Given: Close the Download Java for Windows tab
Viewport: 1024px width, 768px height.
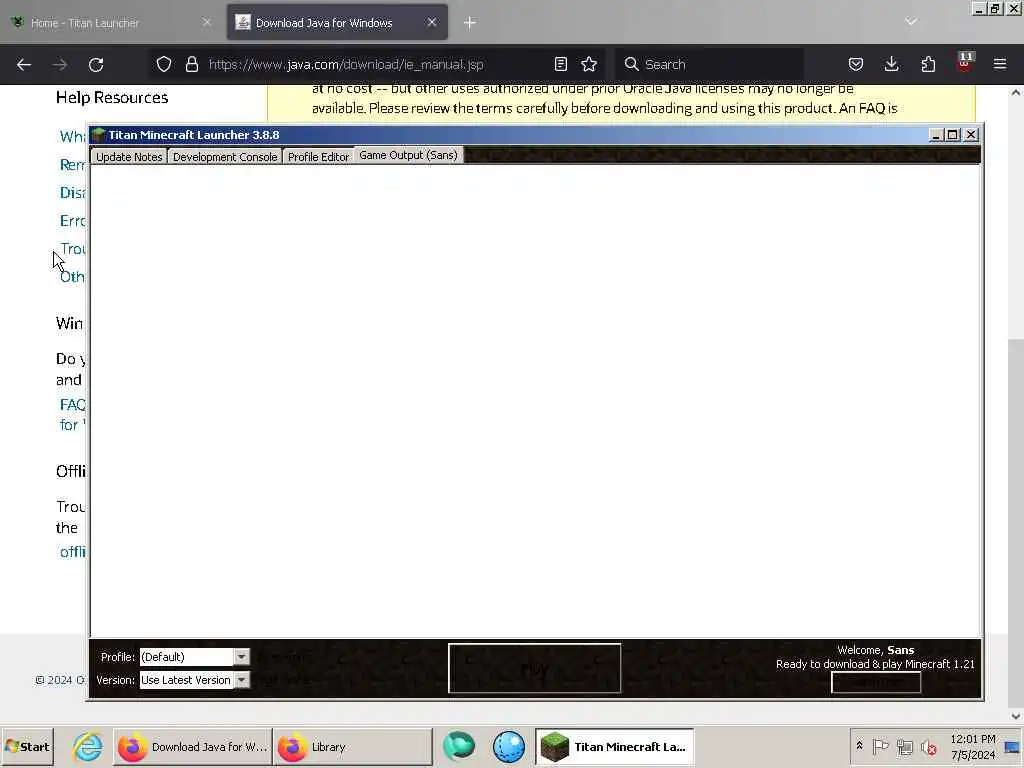Looking at the screenshot, I should (432, 22).
